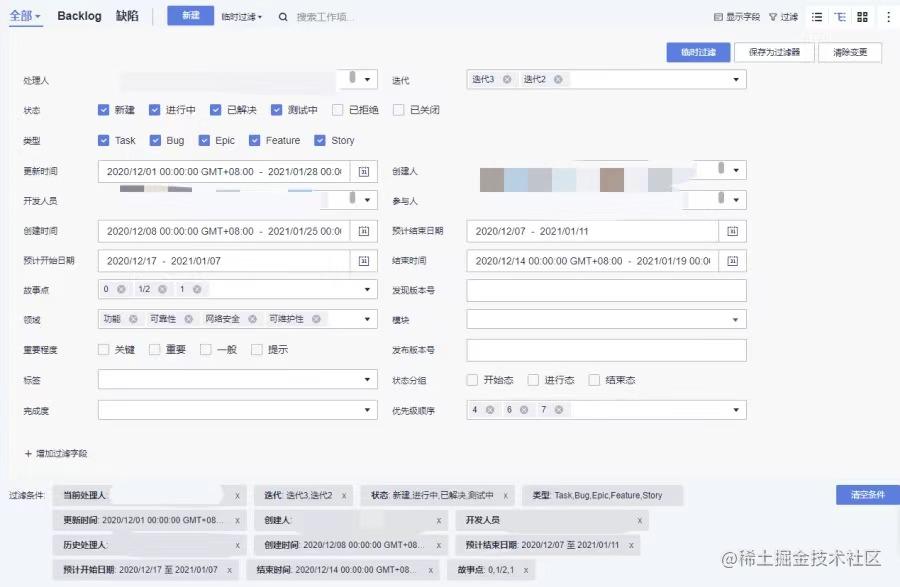The width and height of the screenshot is (900, 587).
Task: Expand 创建人 dropdown arrow
Action: [736, 170]
